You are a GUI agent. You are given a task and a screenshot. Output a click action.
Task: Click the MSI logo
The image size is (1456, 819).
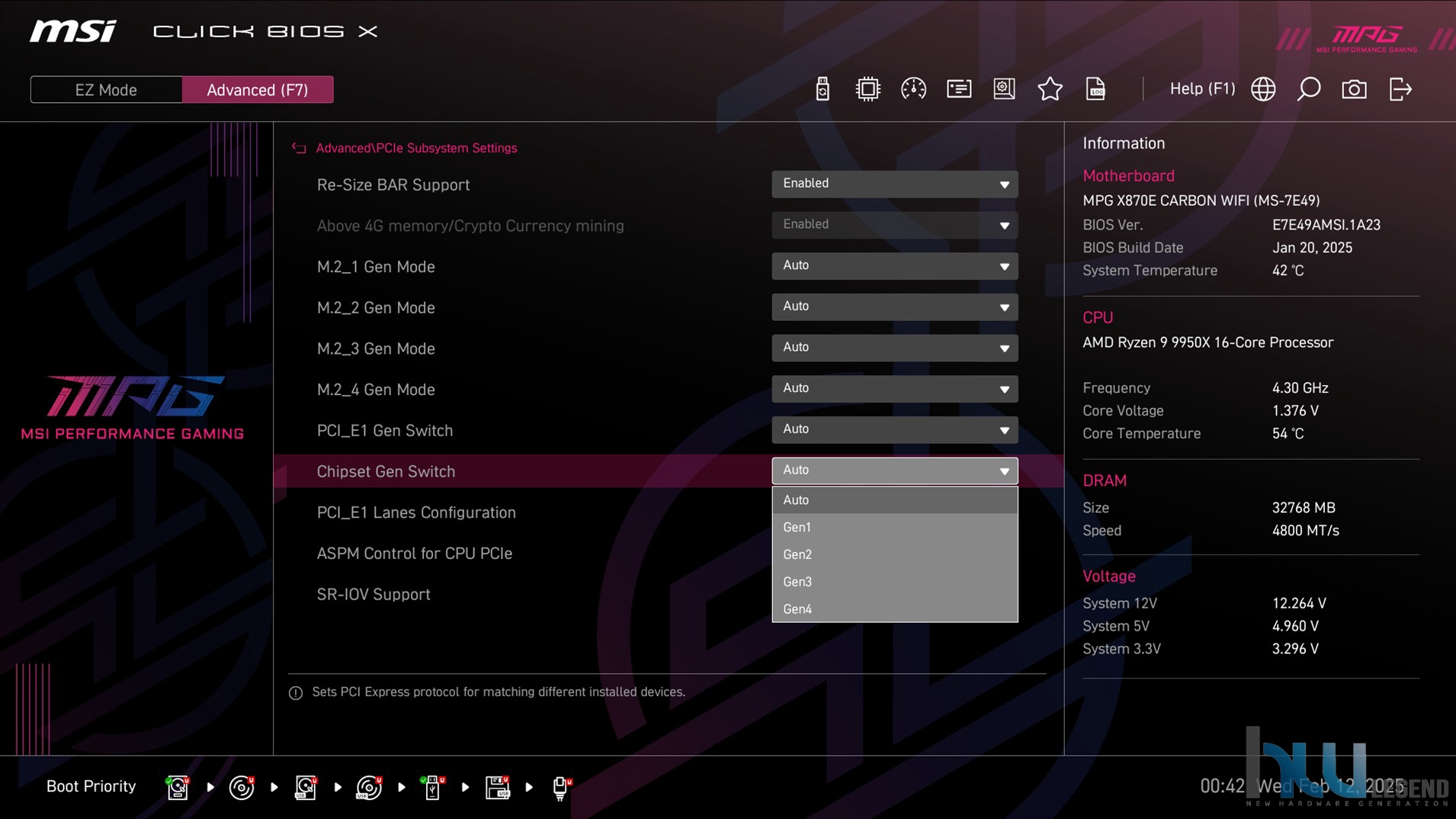point(73,31)
